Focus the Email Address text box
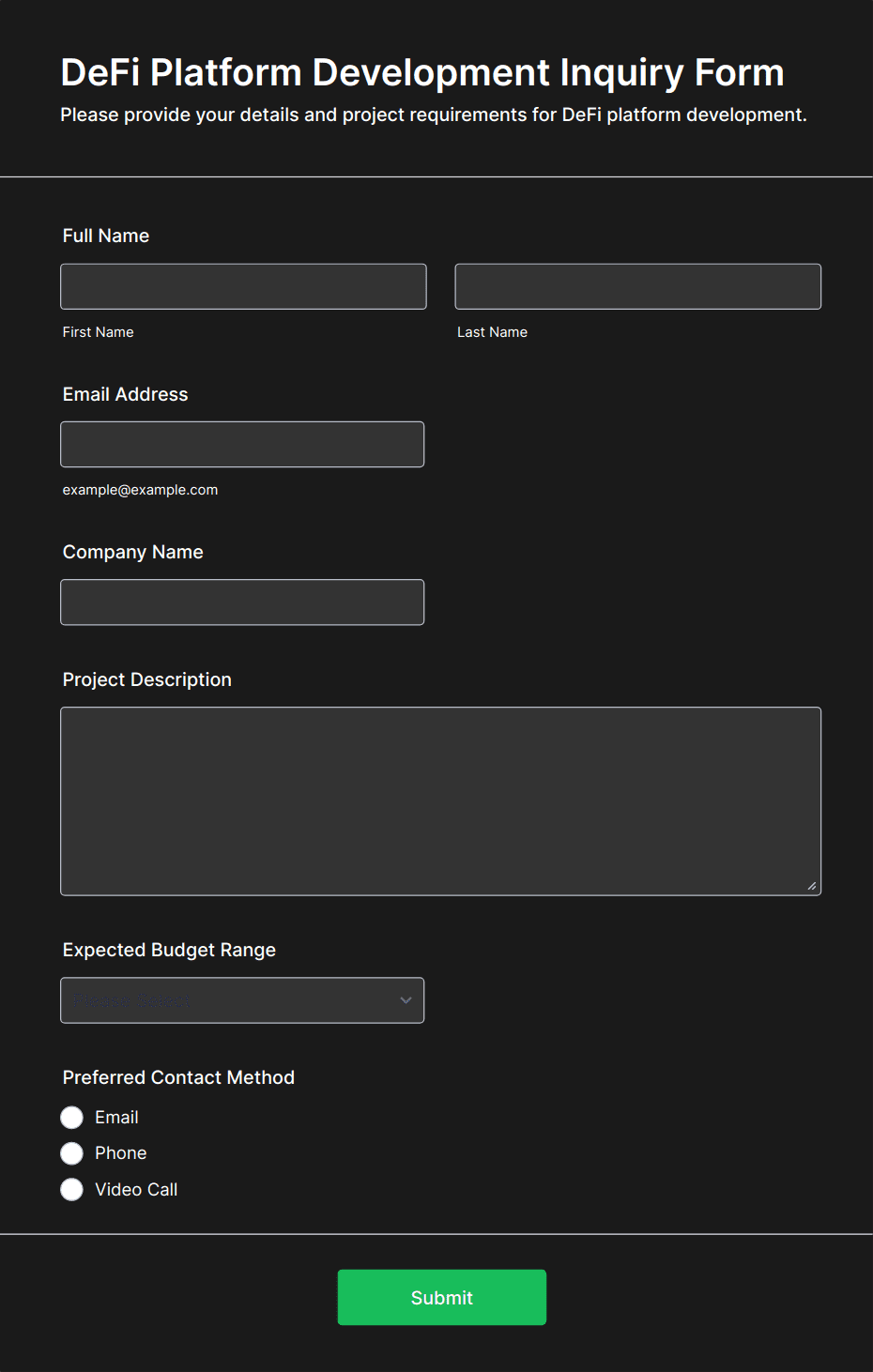 point(242,444)
